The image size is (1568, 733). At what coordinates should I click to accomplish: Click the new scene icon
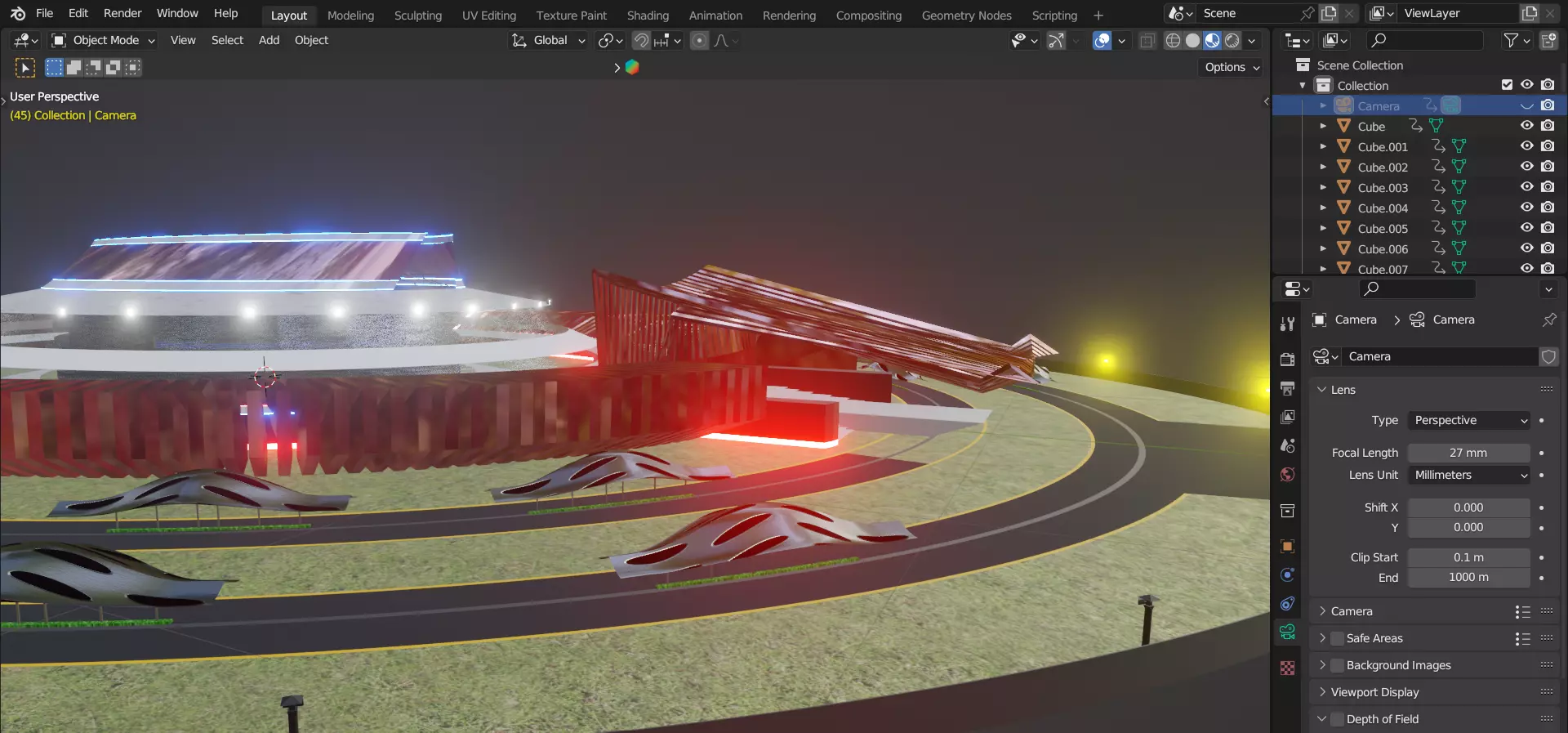[1330, 13]
